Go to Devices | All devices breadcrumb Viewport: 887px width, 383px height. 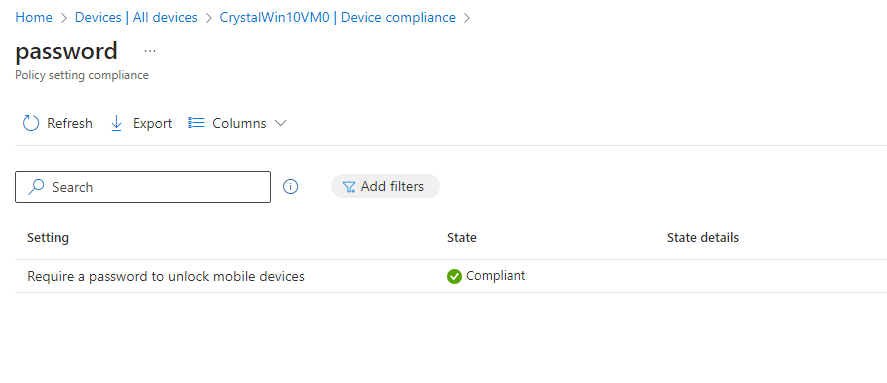(136, 18)
